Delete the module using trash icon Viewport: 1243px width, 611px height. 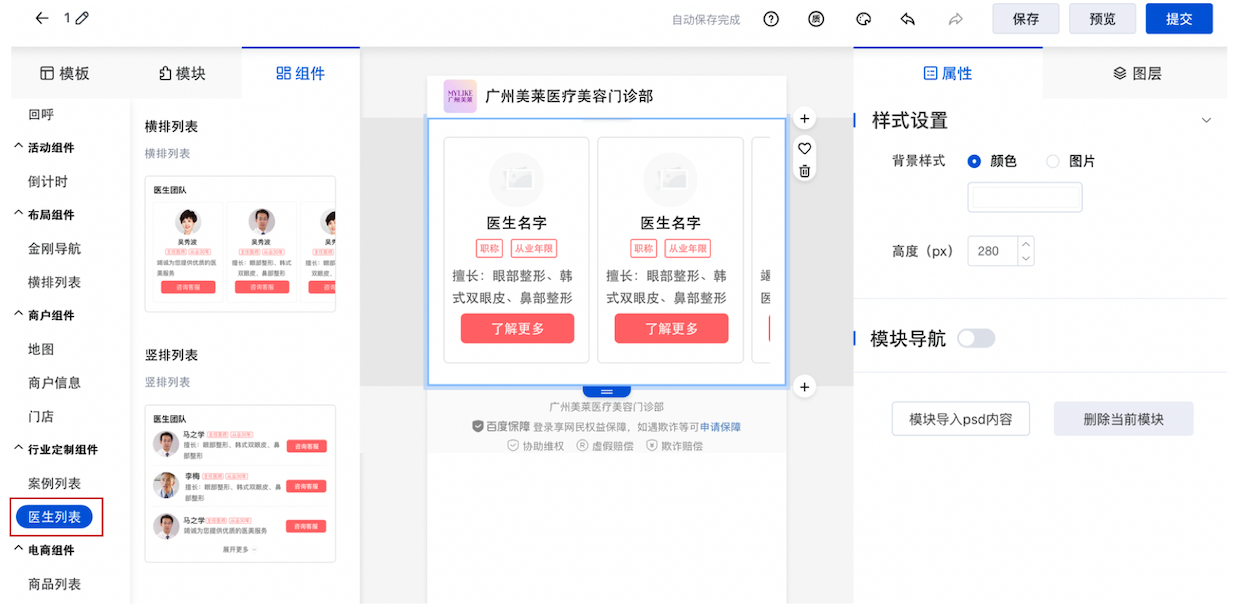tap(805, 171)
